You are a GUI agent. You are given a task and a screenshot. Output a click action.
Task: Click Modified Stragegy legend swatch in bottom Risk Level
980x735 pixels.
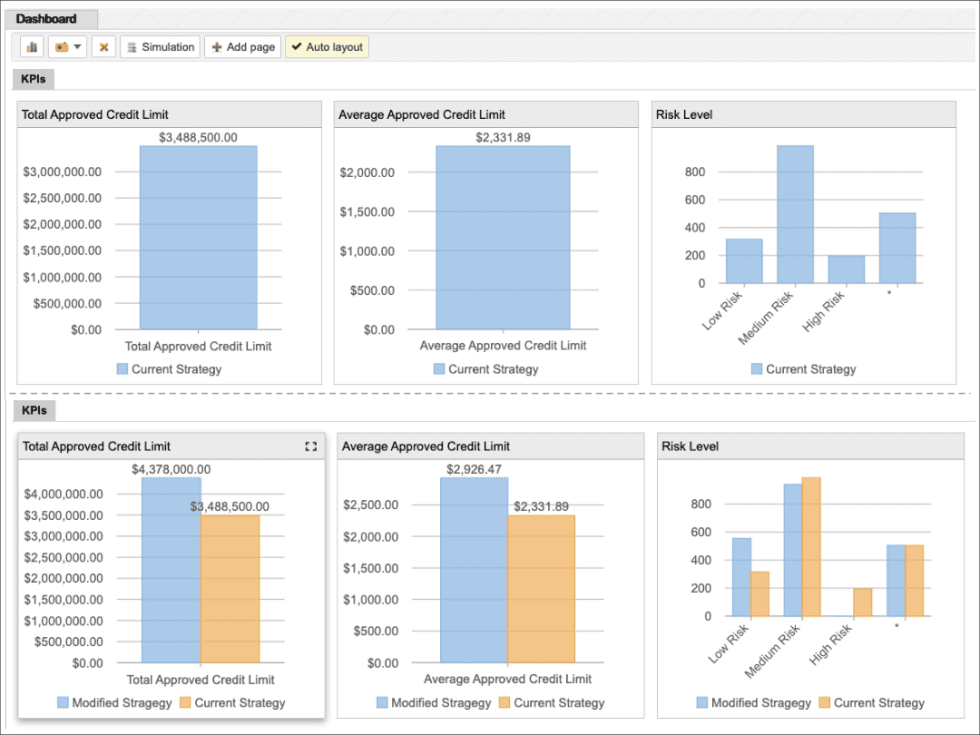(x=702, y=702)
